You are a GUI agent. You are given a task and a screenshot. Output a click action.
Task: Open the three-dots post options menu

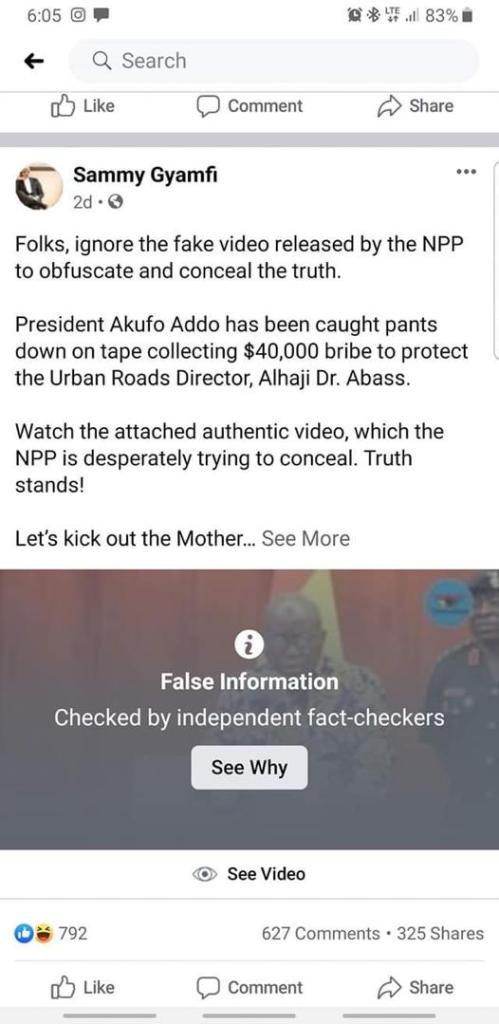(466, 172)
